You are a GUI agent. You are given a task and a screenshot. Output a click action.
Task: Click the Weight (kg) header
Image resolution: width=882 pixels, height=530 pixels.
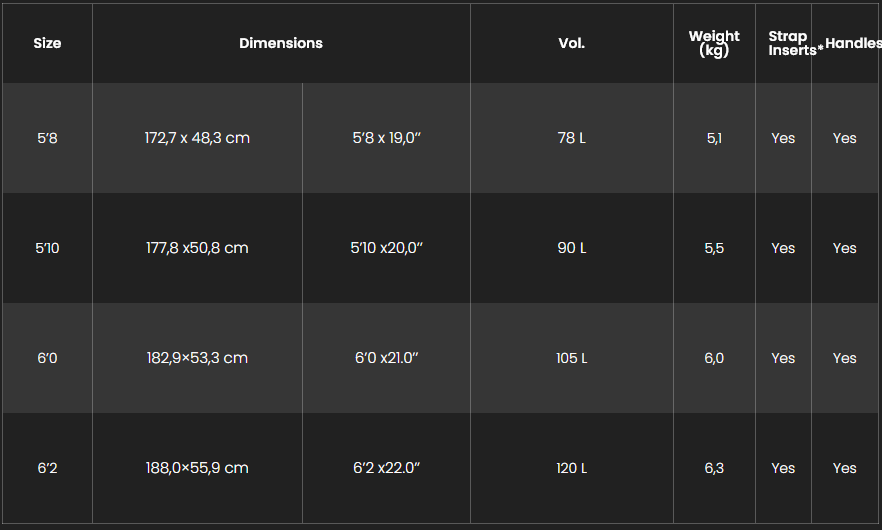(x=714, y=43)
